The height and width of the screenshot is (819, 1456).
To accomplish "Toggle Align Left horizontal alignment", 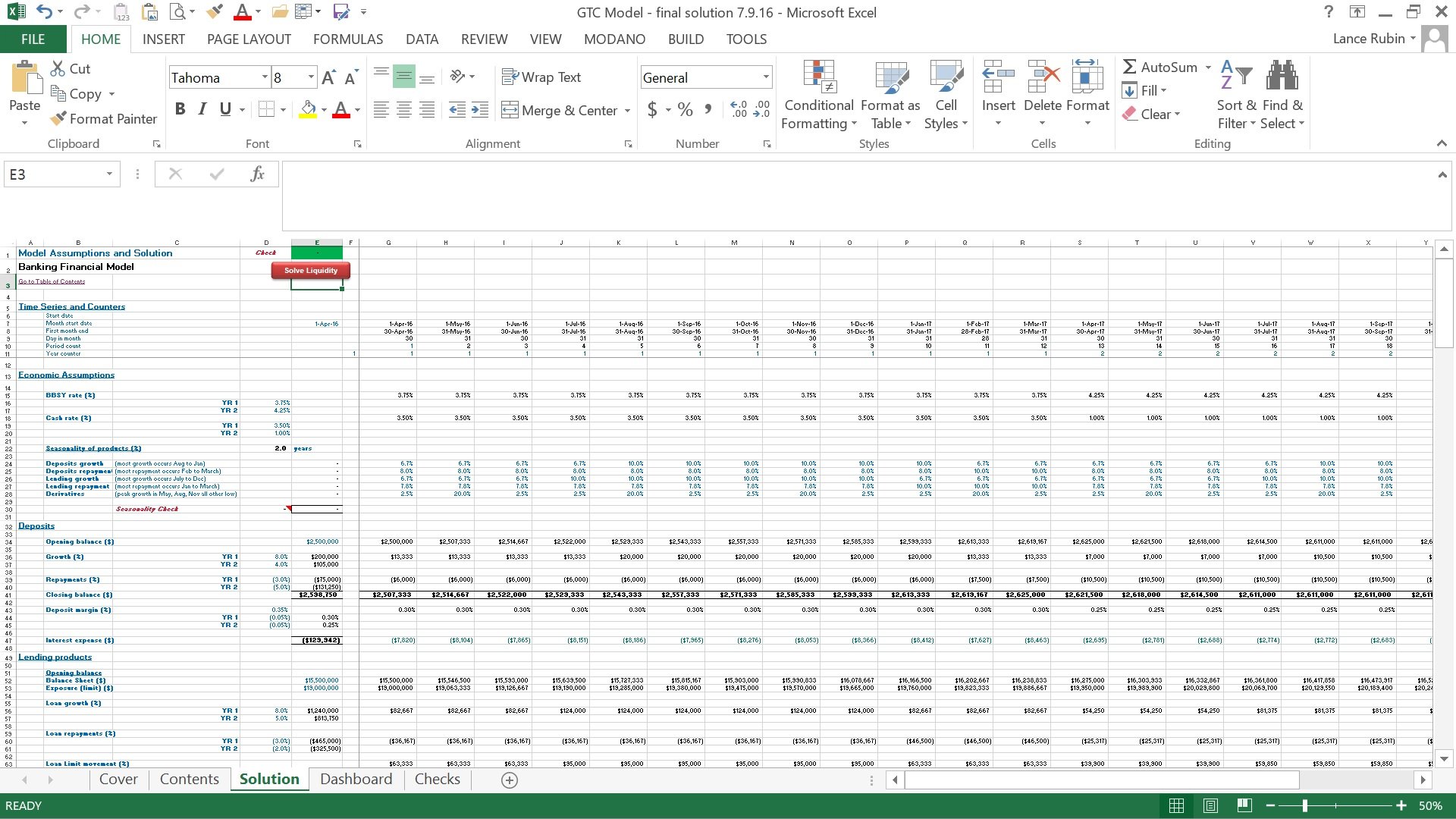I will point(381,110).
